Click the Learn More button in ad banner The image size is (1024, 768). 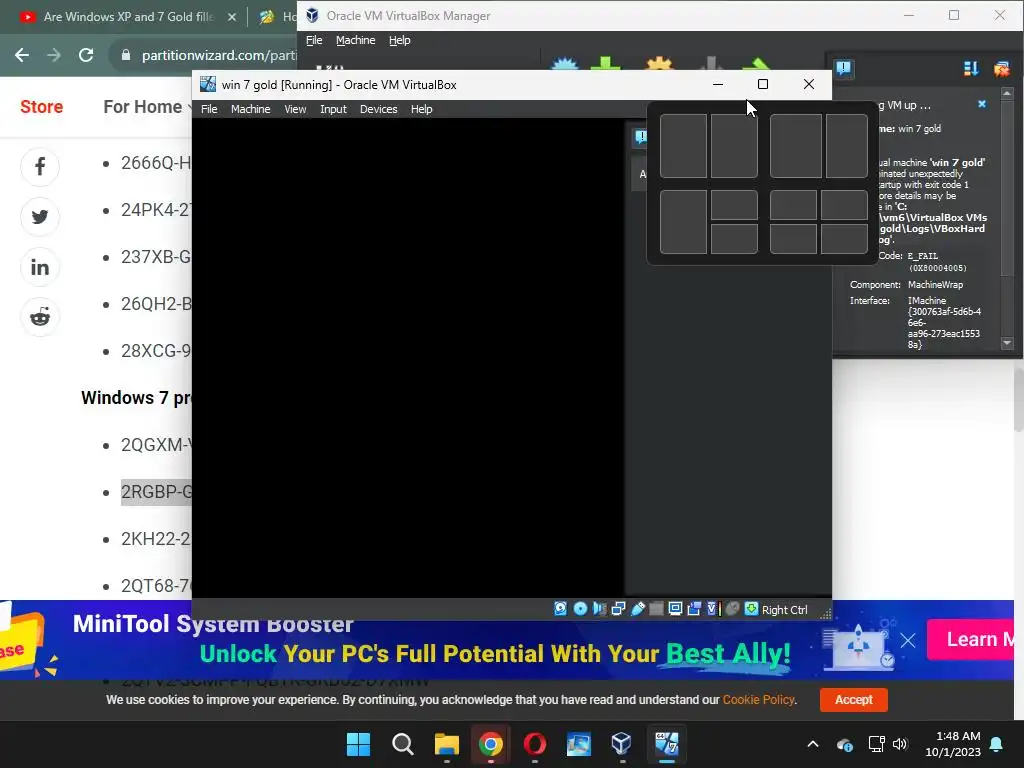(970, 639)
